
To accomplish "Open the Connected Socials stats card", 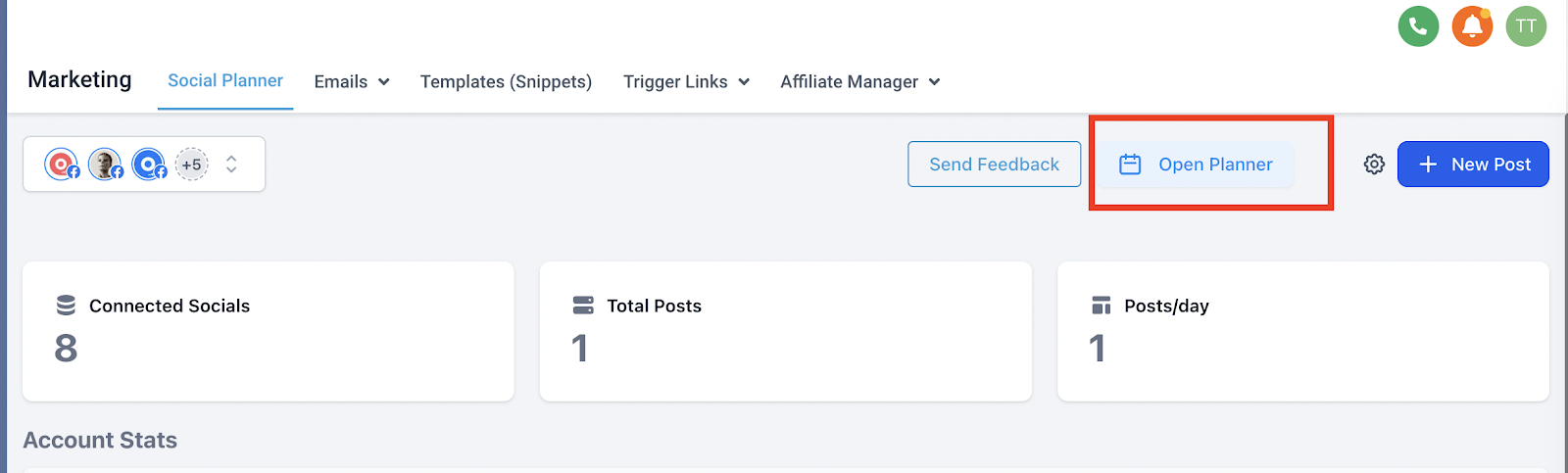I will point(269,331).
